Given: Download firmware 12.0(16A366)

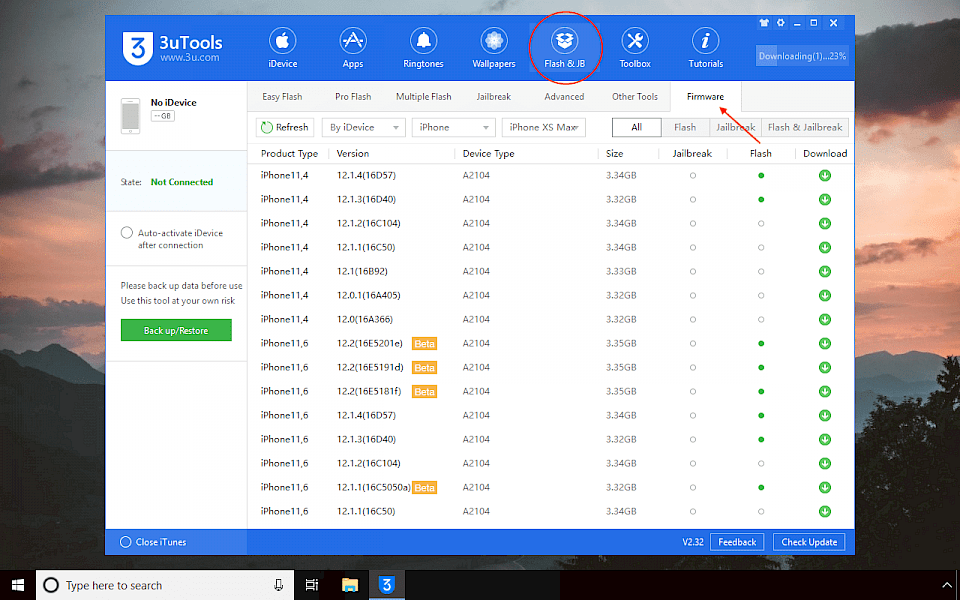Looking at the screenshot, I should [825, 320].
